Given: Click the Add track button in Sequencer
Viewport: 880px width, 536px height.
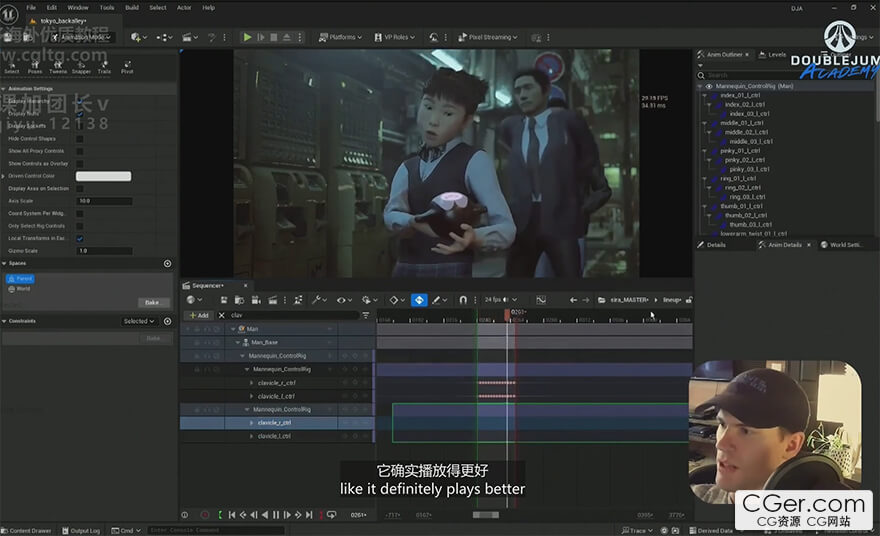Looking at the screenshot, I should [198, 315].
